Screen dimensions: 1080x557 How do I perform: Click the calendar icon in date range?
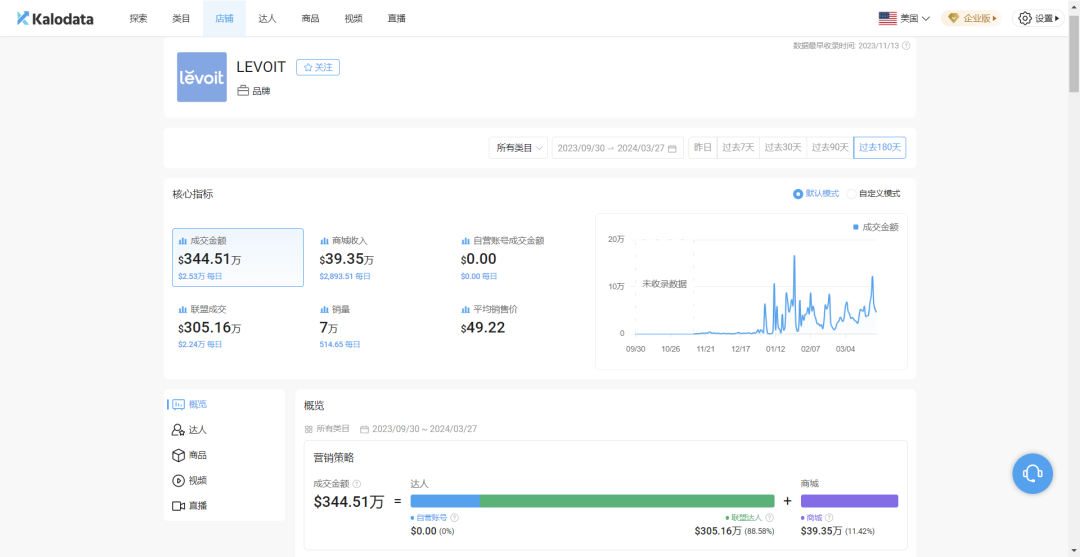(672, 148)
